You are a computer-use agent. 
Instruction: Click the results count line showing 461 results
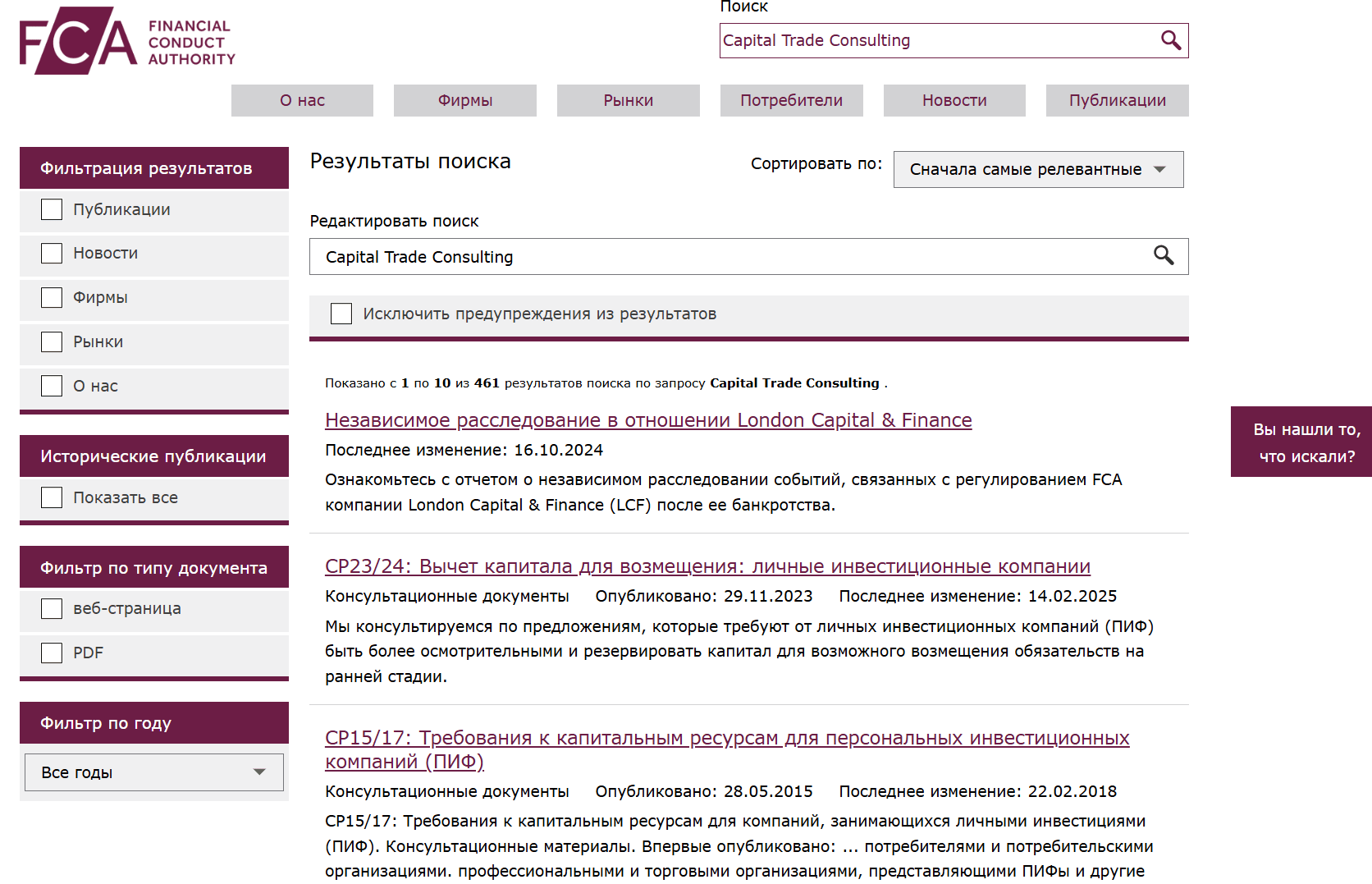point(606,383)
